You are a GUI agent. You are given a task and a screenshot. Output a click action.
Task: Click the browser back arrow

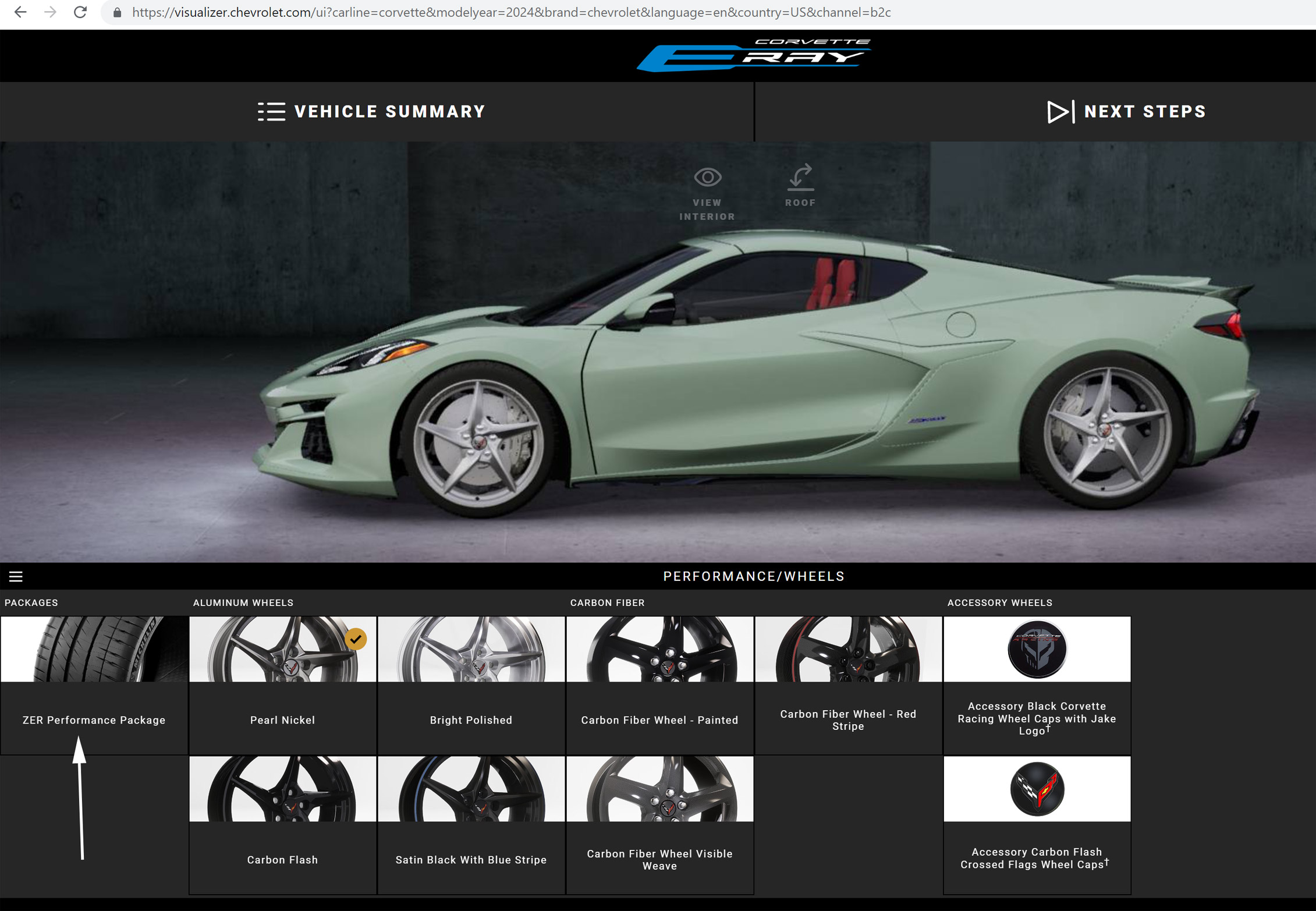(20, 12)
